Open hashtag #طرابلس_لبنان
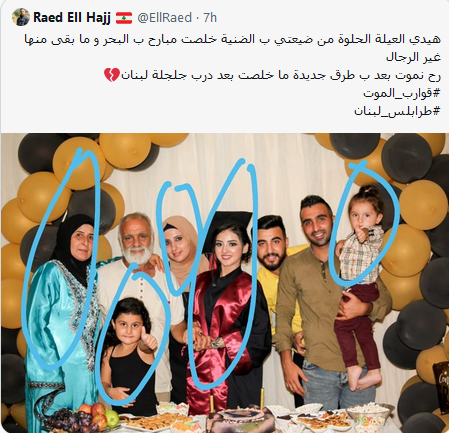The height and width of the screenshot is (433, 449). tap(397, 111)
